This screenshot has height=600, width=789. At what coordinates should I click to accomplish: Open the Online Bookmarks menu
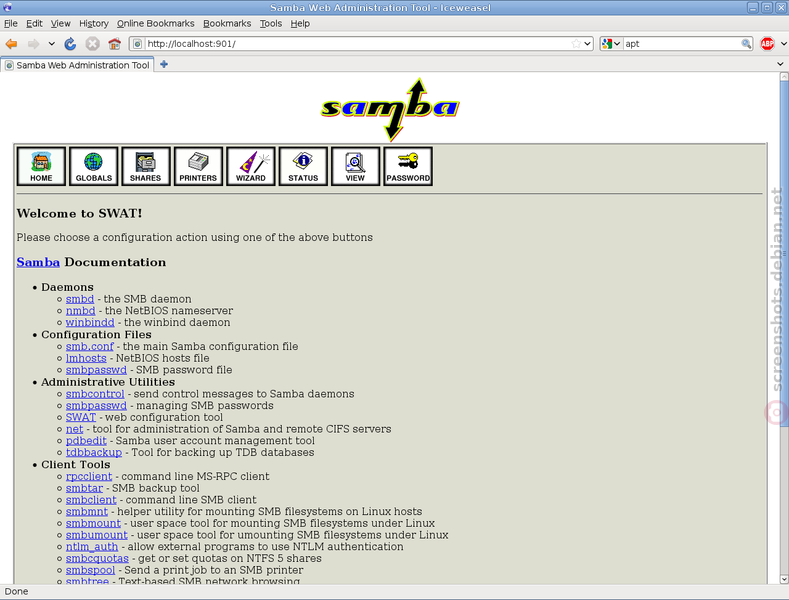tap(155, 24)
